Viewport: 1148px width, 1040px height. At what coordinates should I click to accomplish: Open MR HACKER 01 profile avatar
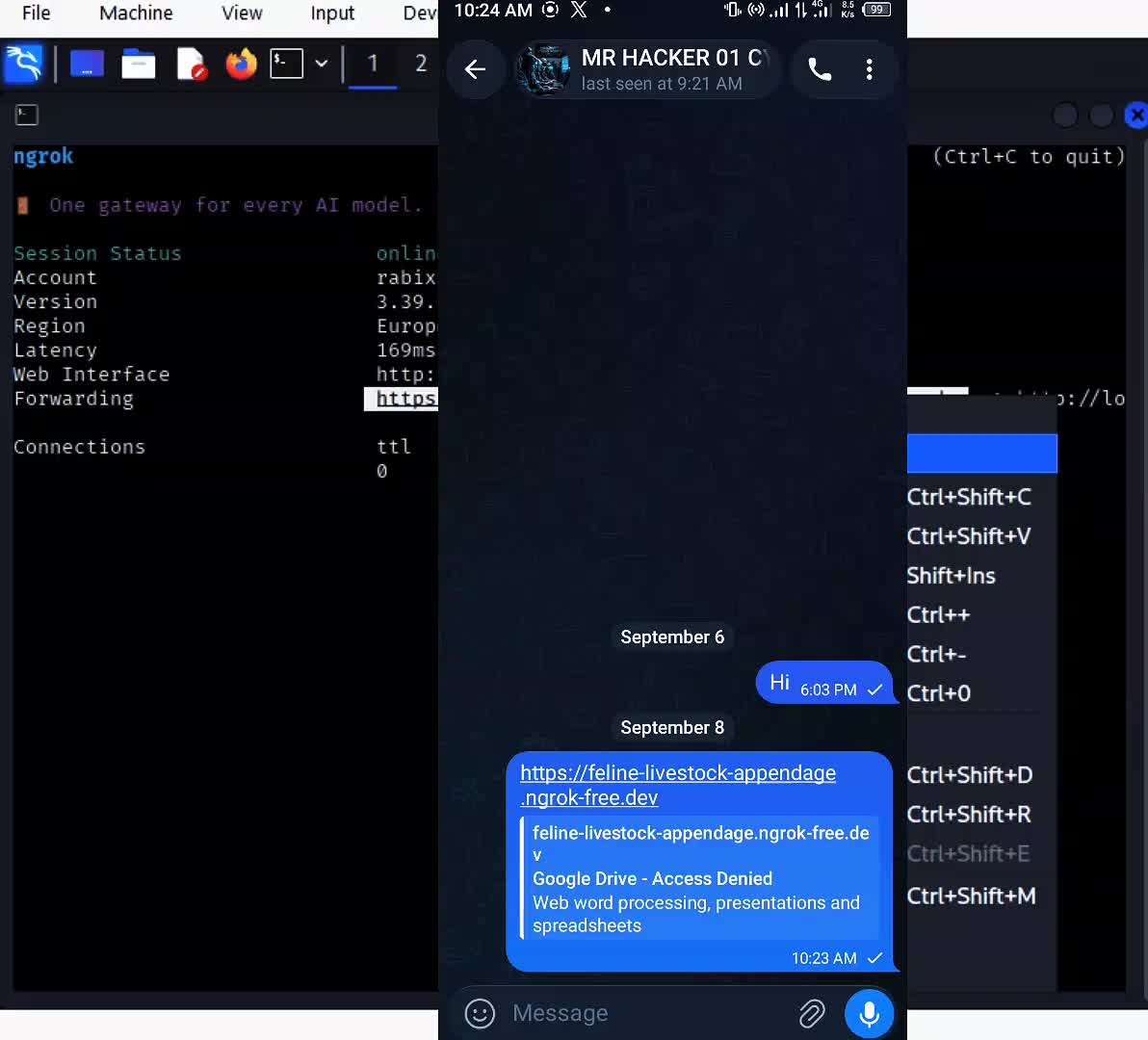point(544,69)
